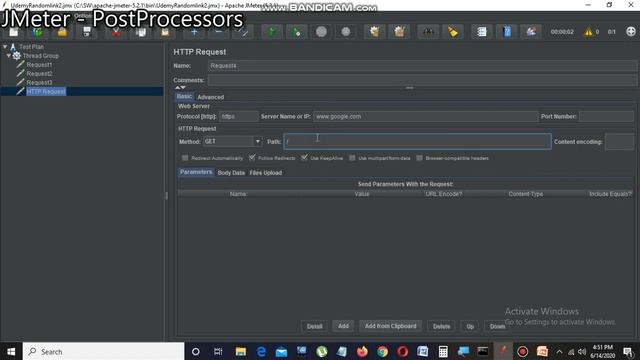The height and width of the screenshot is (360, 640).
Task: Open Calculator from the taskbar
Action: click(x=443, y=351)
